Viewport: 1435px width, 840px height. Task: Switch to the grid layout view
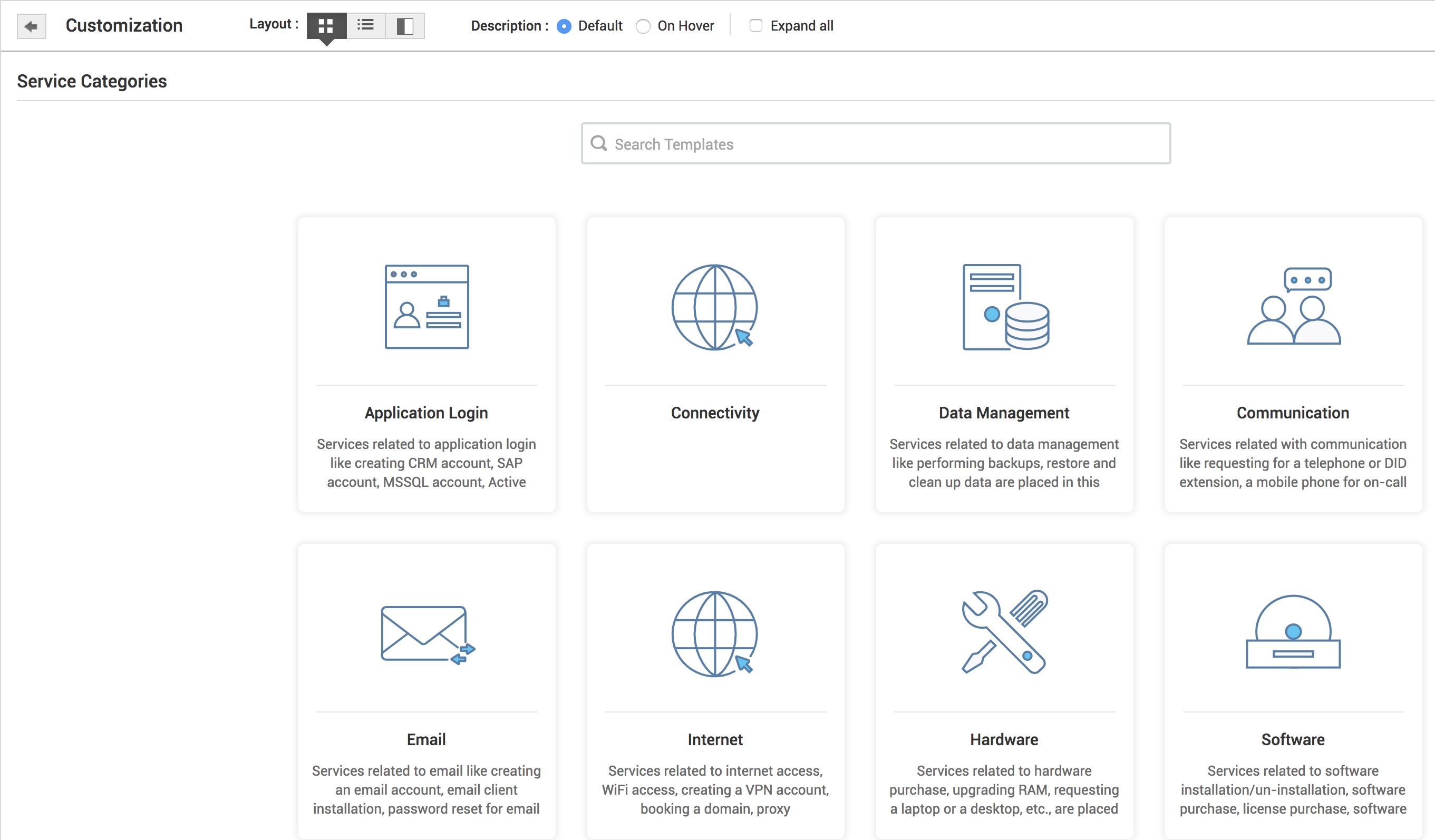[x=326, y=25]
